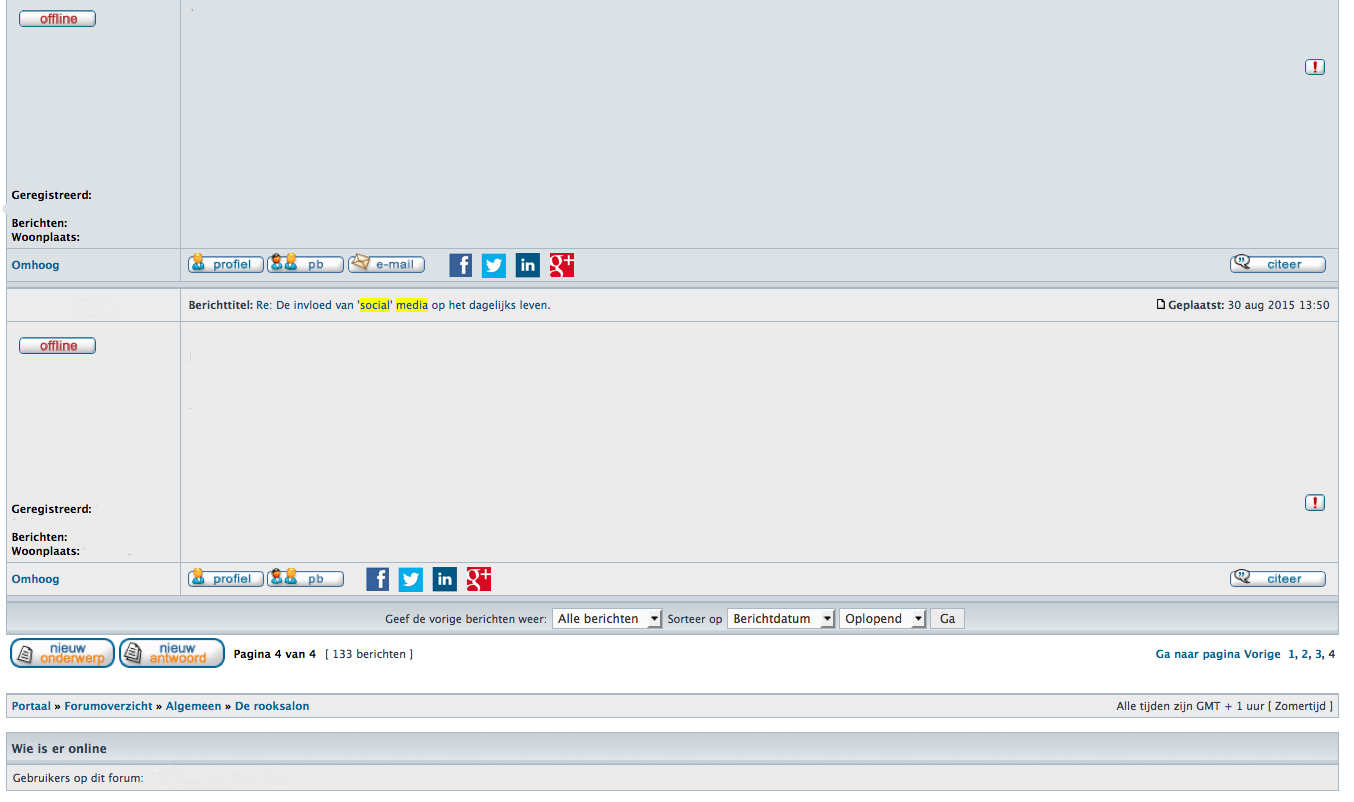Open the 'Alle berichten' dropdown
Image resolution: width=1354 pixels, height=802 pixels.
pyautogui.click(x=607, y=619)
